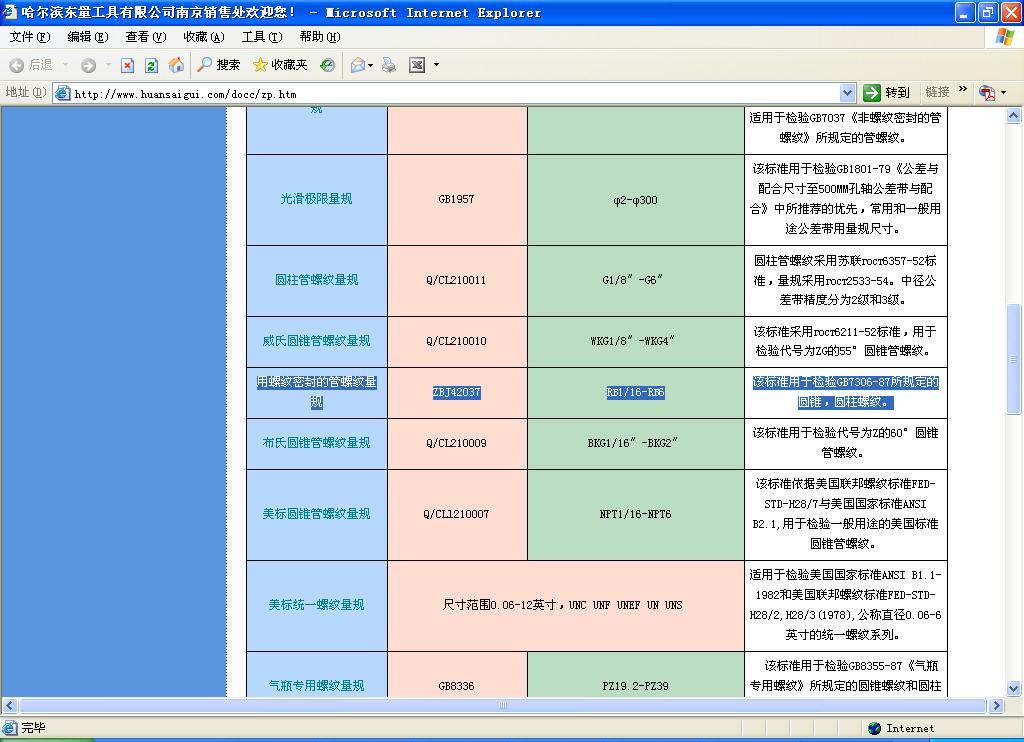Click the NPT1/16-NPT6 cell
Image resolution: width=1024 pixels, height=742 pixels.
tap(635, 514)
